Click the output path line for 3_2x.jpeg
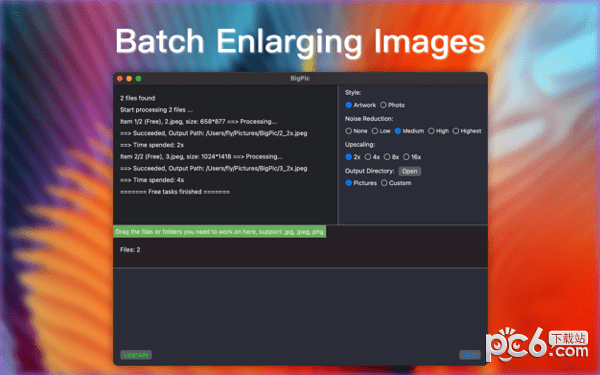 click(214, 168)
